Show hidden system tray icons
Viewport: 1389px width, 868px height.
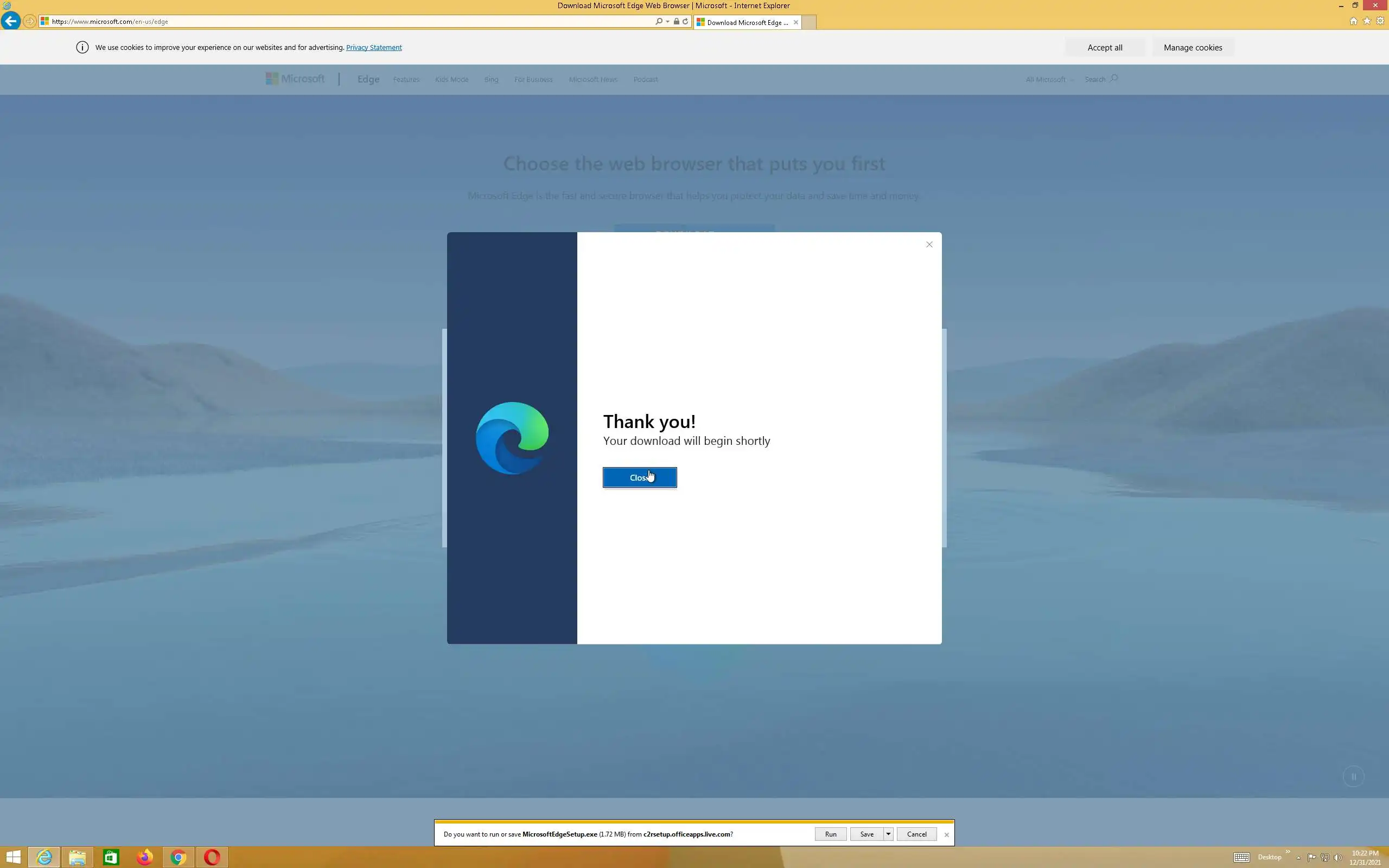[x=1298, y=858]
